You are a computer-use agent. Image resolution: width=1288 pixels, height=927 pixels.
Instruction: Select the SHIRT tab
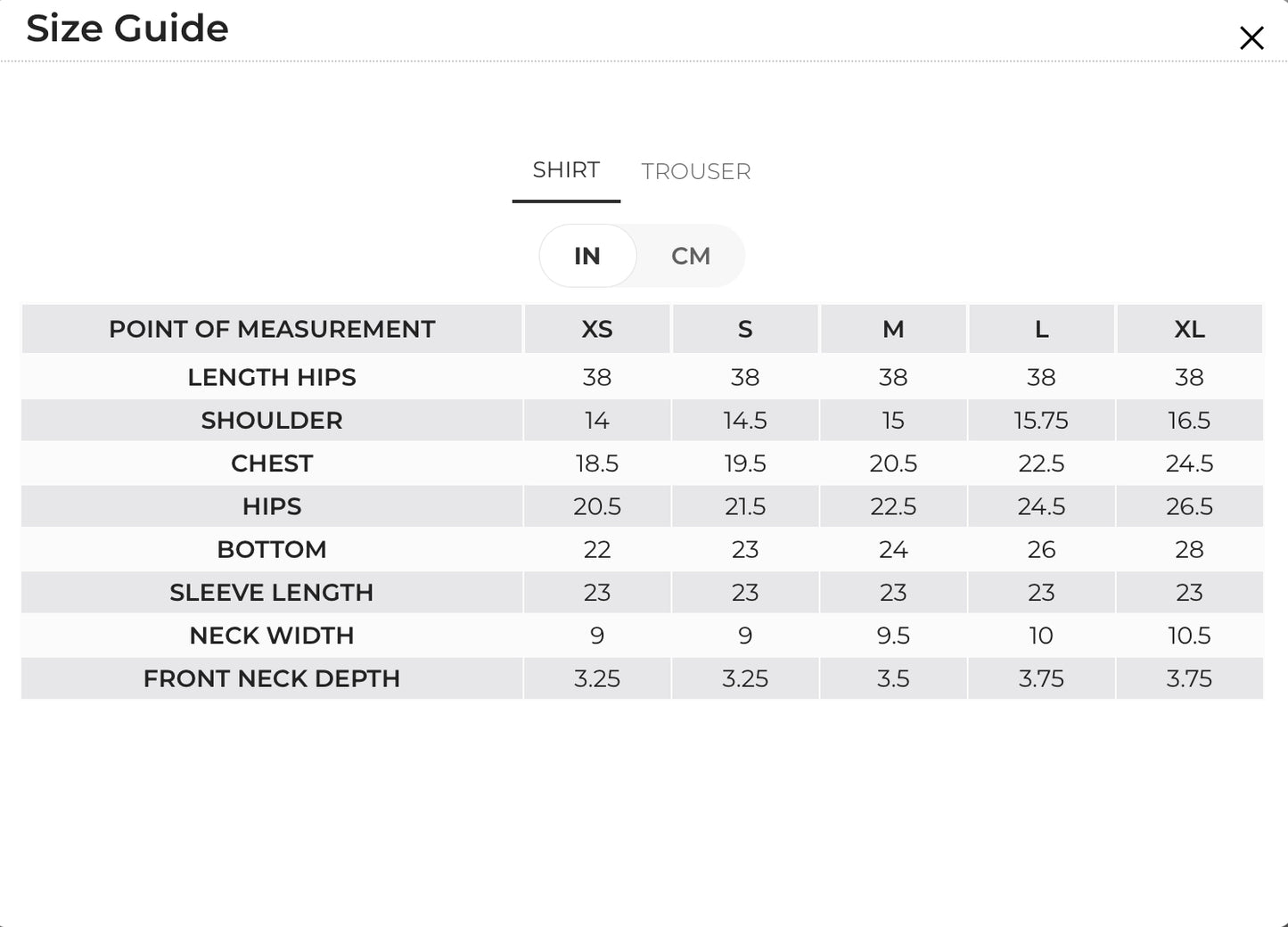566,169
